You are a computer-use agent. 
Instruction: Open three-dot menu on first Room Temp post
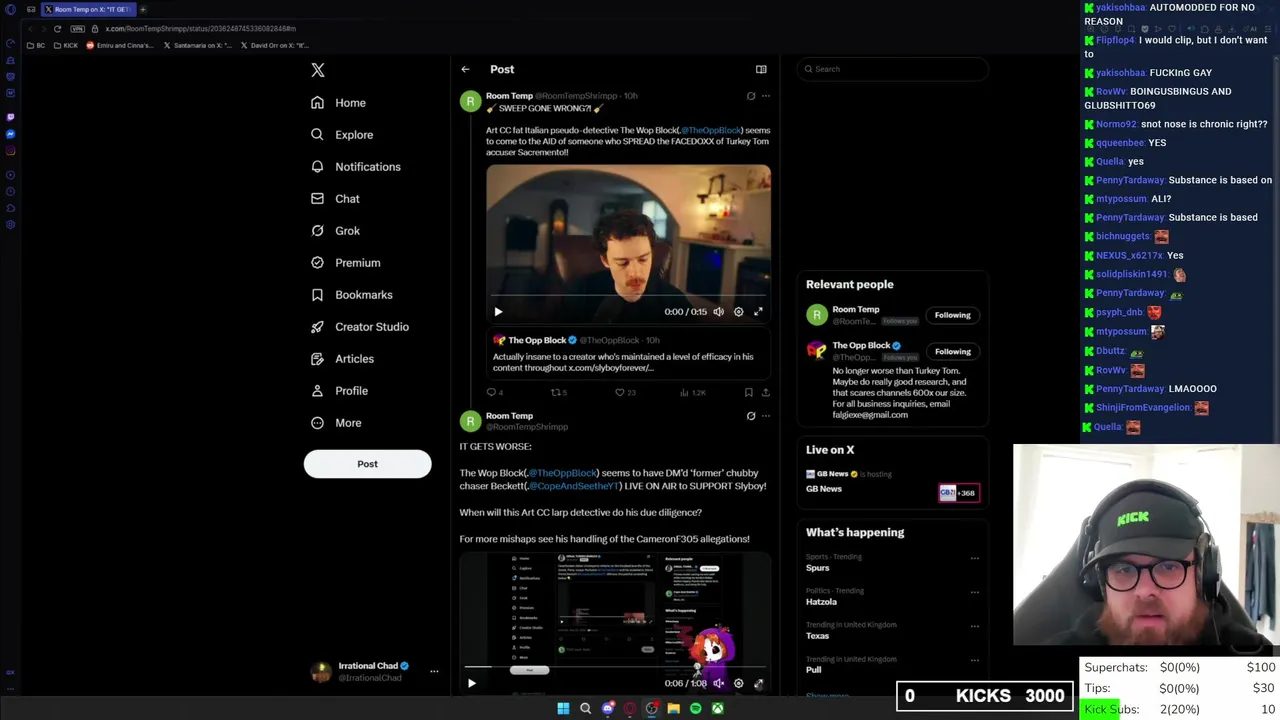click(x=766, y=96)
